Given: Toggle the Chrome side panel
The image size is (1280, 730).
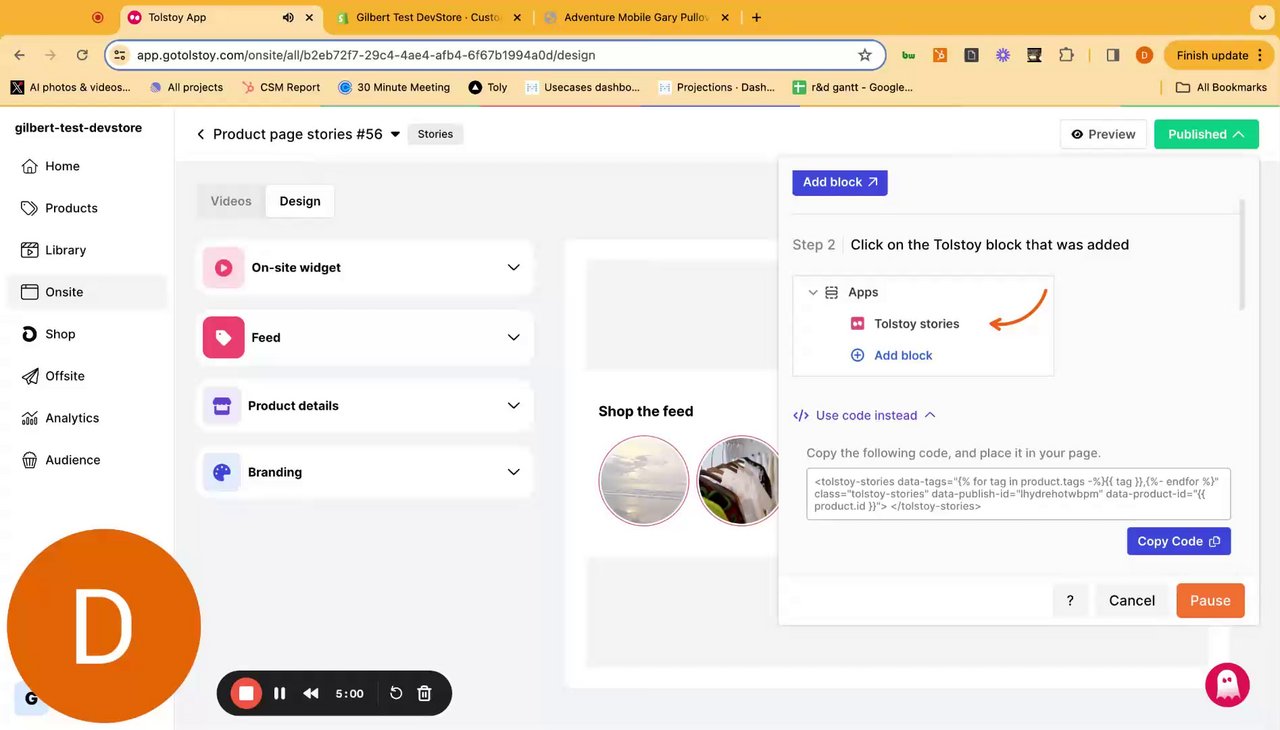Looking at the screenshot, I should point(1112,55).
